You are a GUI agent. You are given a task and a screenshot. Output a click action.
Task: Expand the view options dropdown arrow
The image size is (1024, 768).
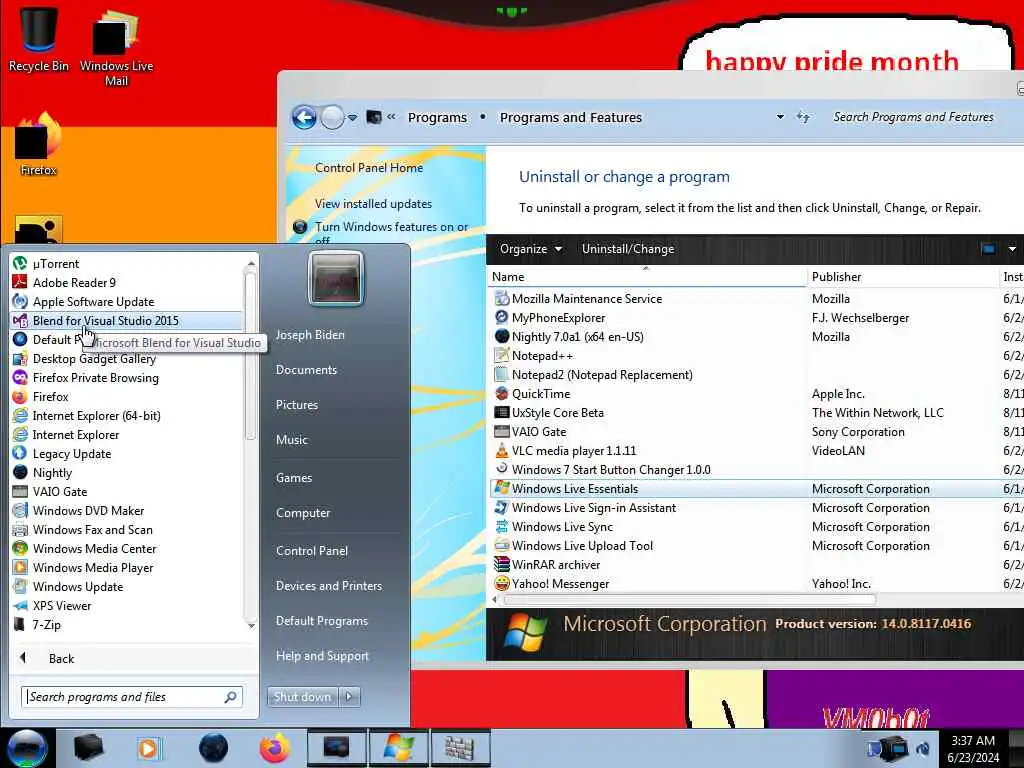point(1012,249)
